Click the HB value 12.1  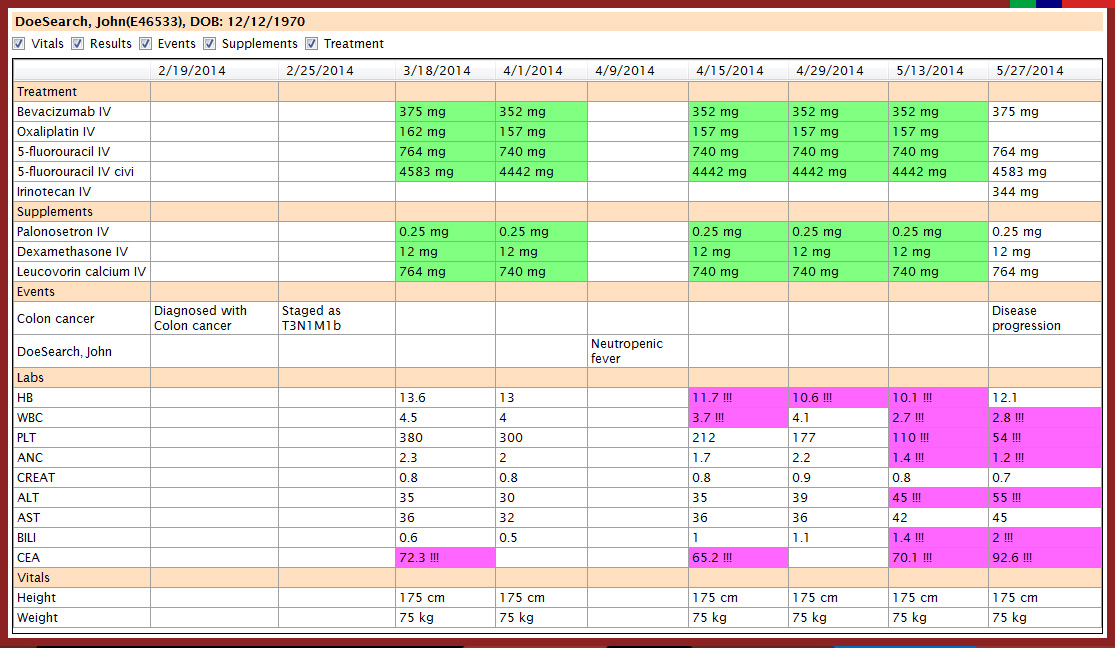coord(1045,398)
